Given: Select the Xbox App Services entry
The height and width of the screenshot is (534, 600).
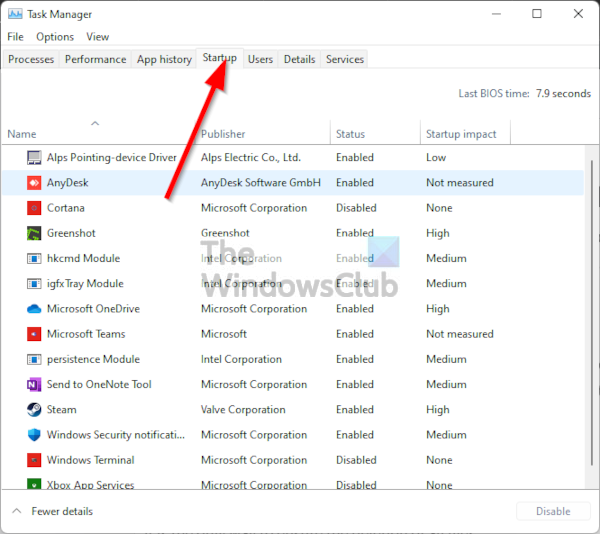Looking at the screenshot, I should [90, 485].
